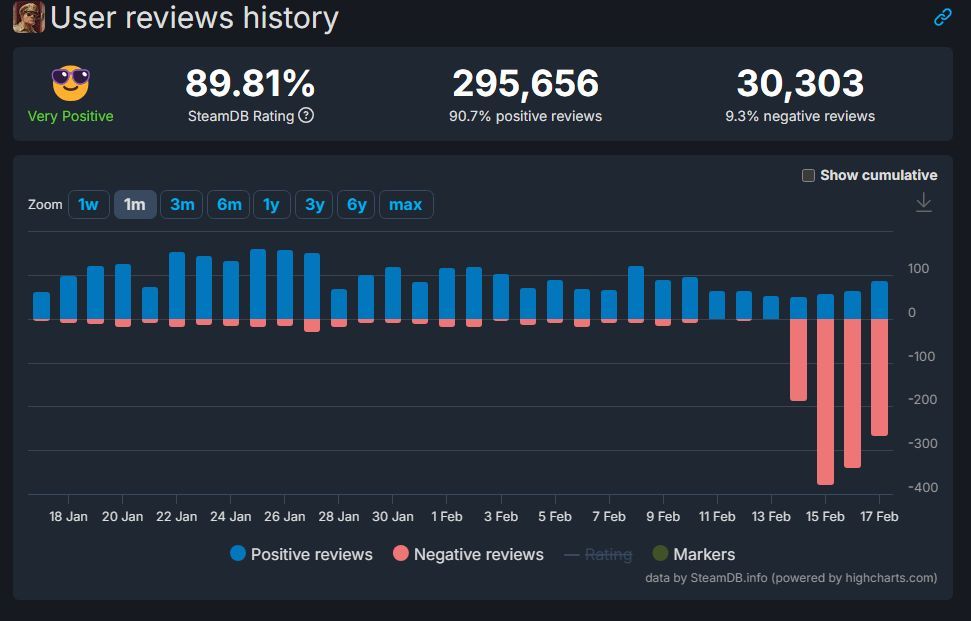This screenshot has height=621, width=971.
Task: Toggle the Markers legend item
Action: pos(693,554)
